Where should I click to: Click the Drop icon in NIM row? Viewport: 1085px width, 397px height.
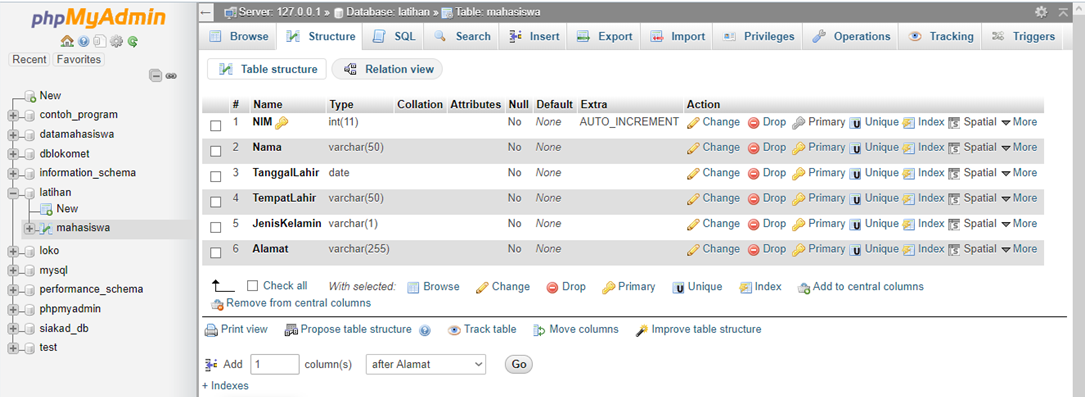tap(754, 122)
